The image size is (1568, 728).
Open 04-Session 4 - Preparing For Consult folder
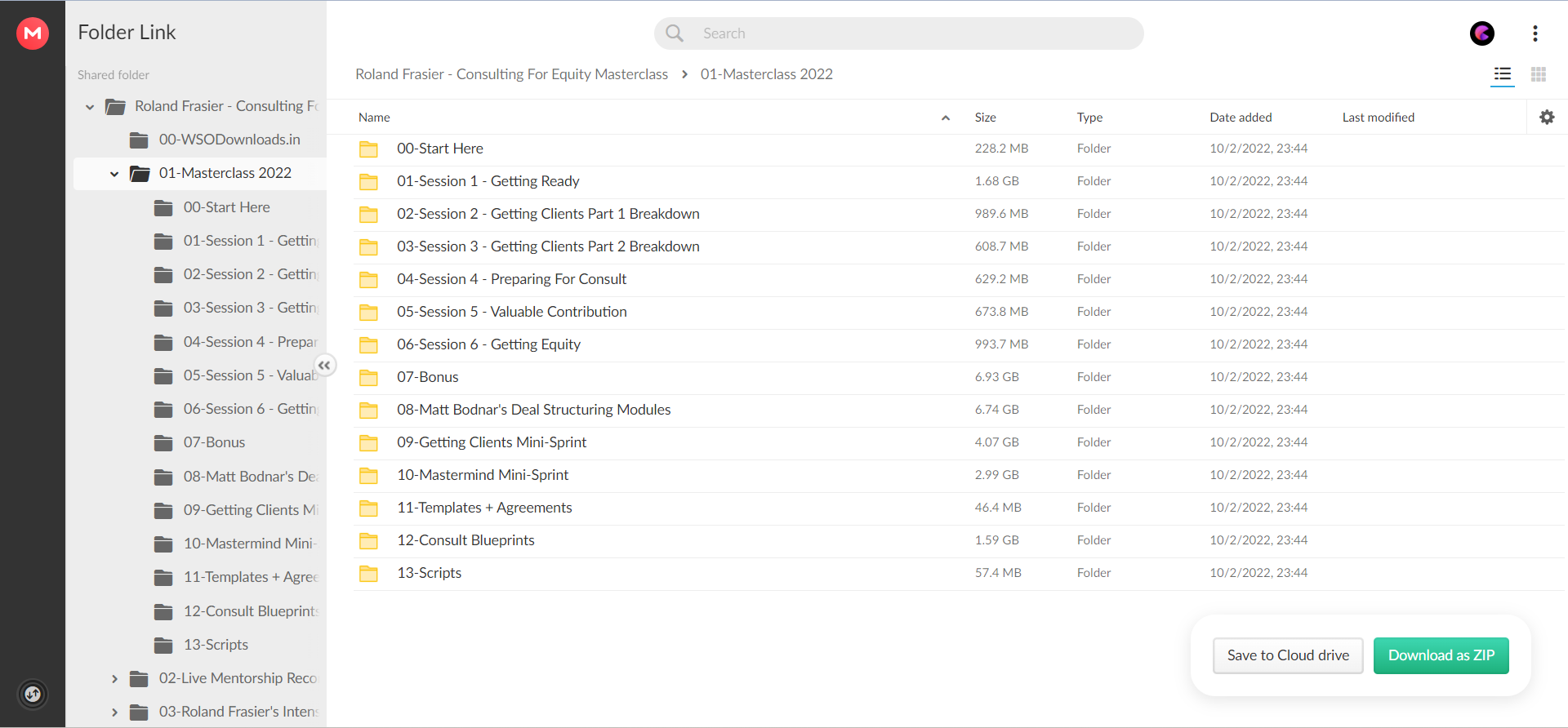pos(511,279)
